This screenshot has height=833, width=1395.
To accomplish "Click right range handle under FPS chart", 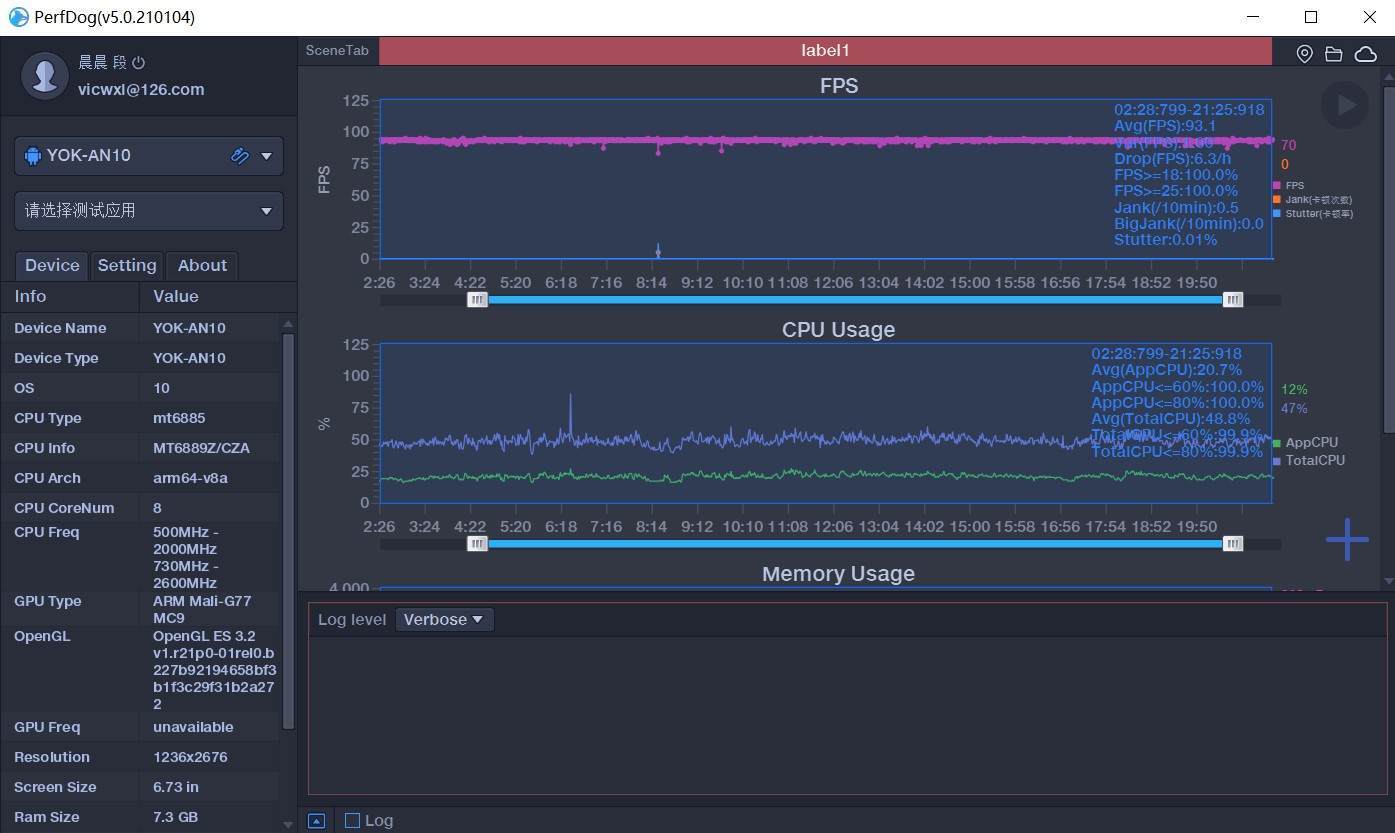I will click(1233, 300).
